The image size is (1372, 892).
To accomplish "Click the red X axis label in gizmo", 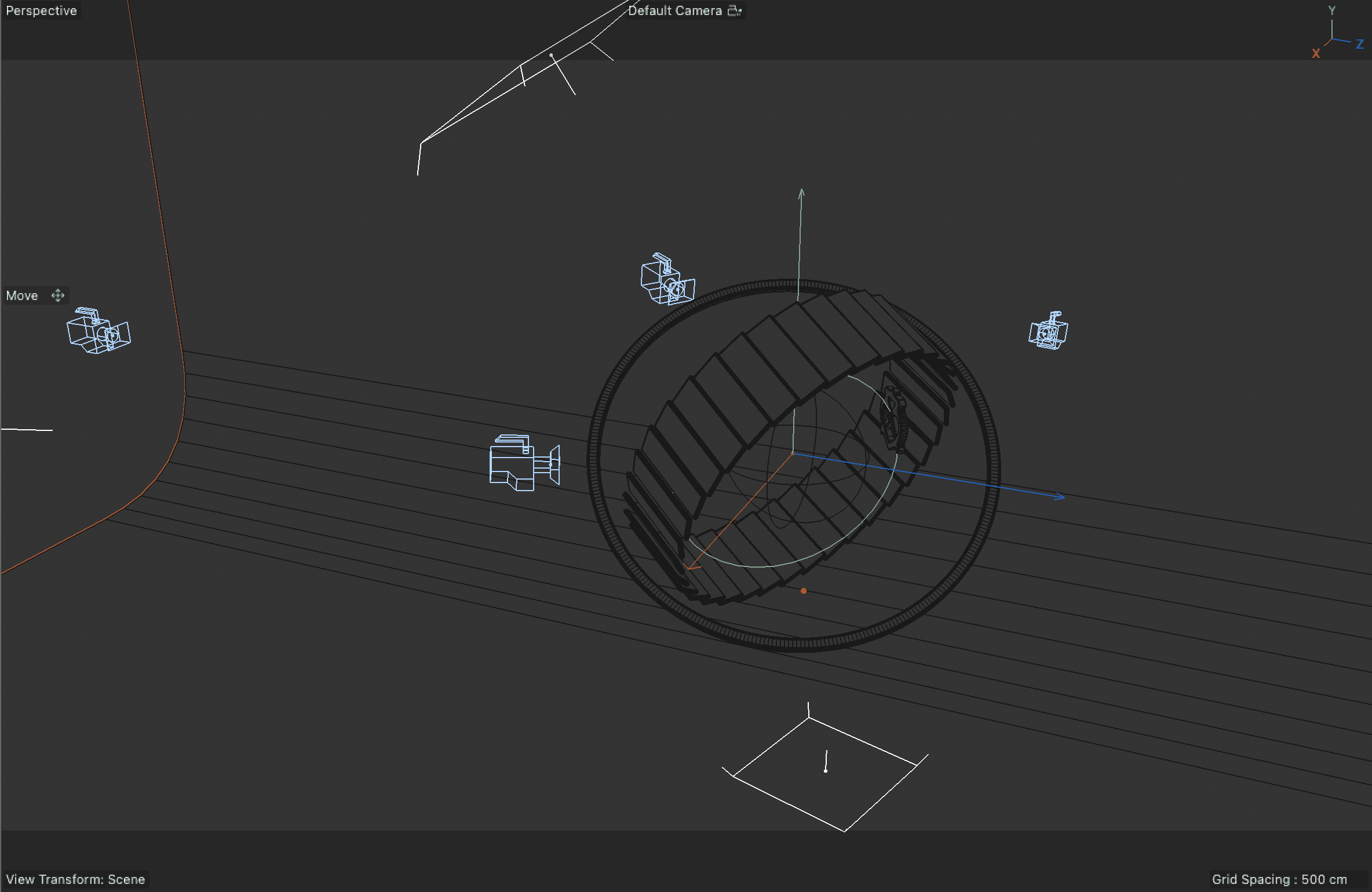I will tap(1315, 54).
